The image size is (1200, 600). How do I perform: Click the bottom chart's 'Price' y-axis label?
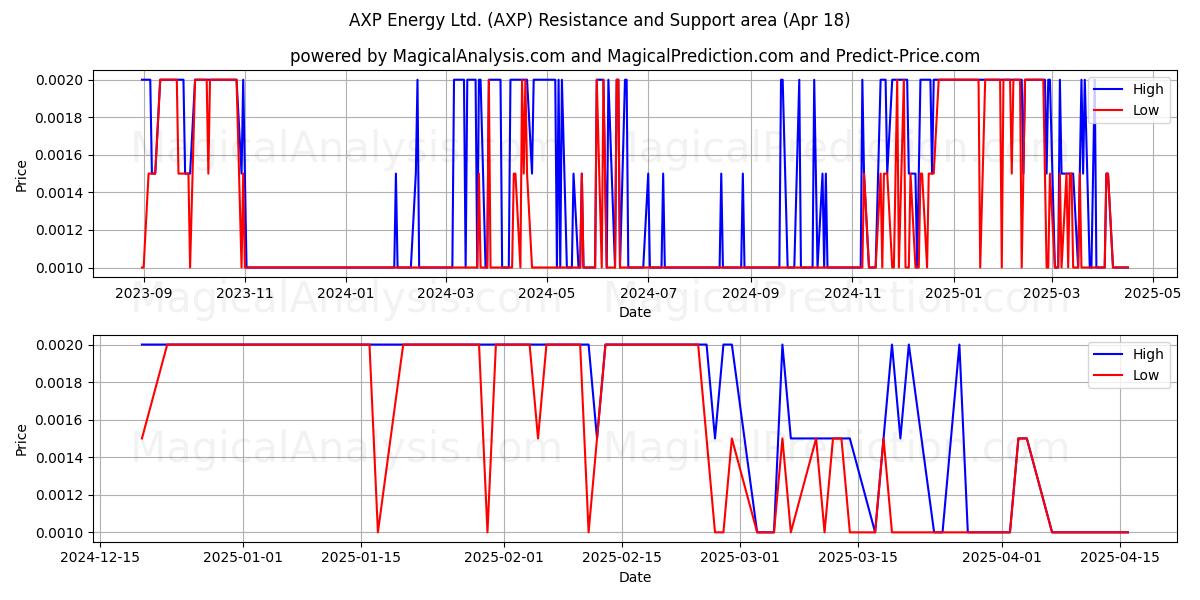coord(22,439)
